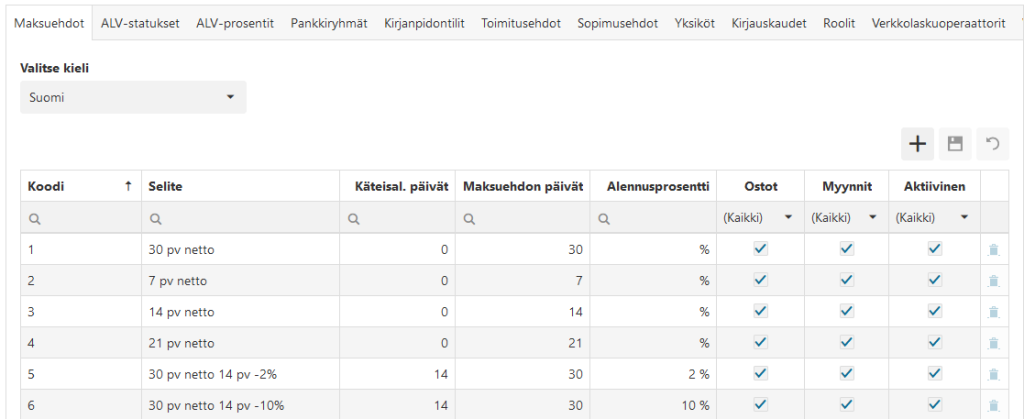Delete row 5 using trash icon
This screenshot has width=1024, height=419.
pos(993,374)
